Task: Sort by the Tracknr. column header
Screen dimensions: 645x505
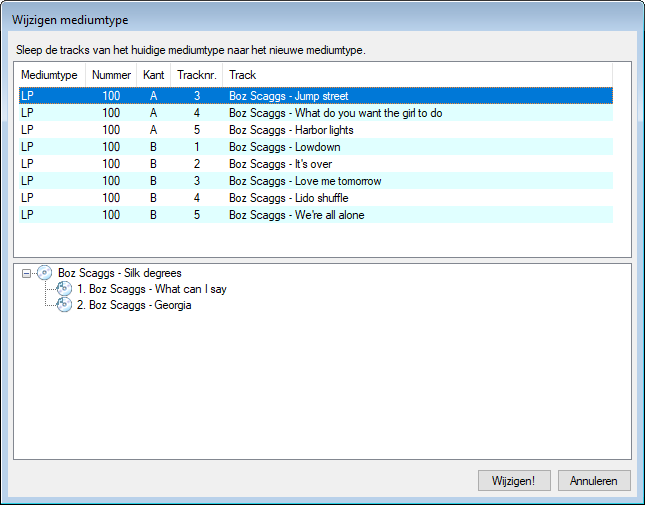Action: pos(197,75)
